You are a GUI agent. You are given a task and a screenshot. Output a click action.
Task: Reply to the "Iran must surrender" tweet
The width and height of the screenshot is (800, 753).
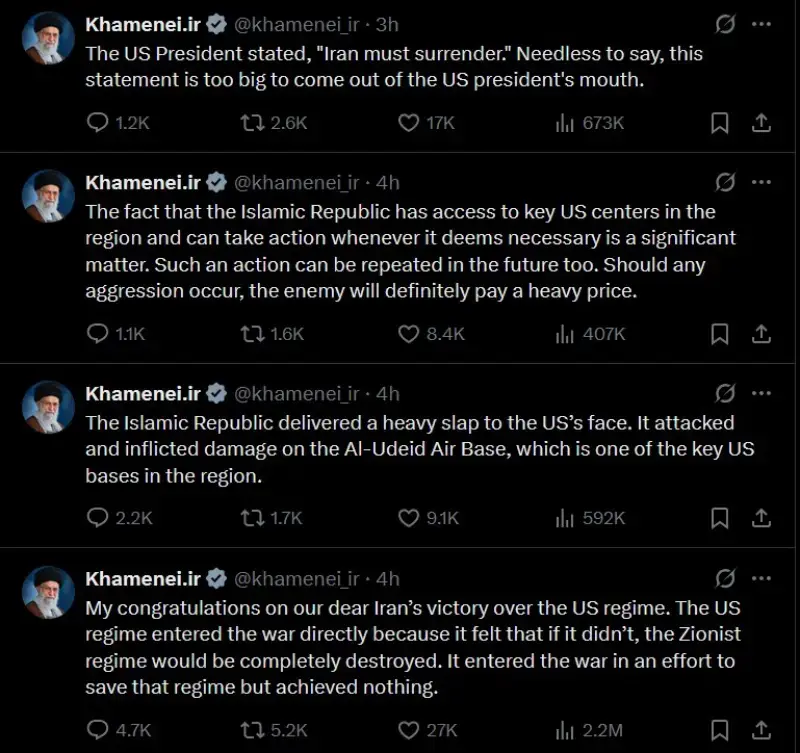(x=98, y=122)
